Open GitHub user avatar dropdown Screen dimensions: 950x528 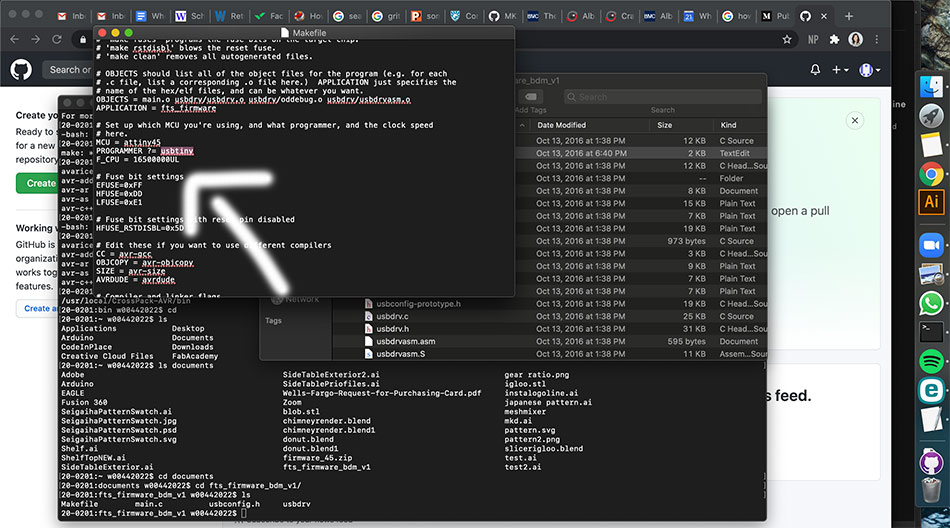tap(870, 70)
